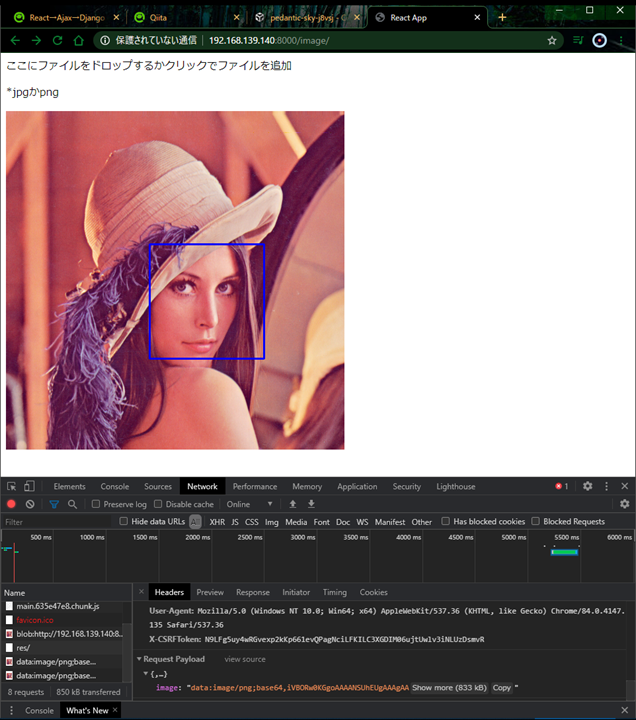Click the Filter input field
The image size is (636, 720).
pos(57,522)
